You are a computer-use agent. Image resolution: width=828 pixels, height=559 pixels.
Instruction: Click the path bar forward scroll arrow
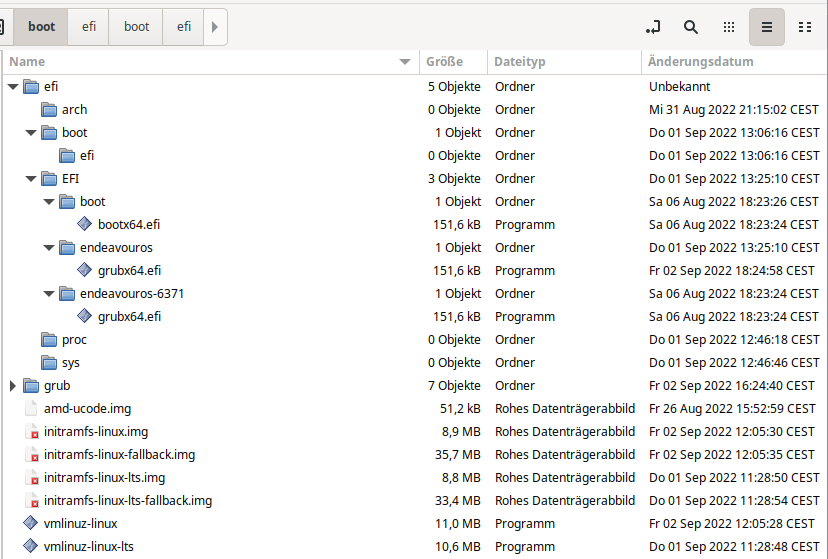pos(215,27)
